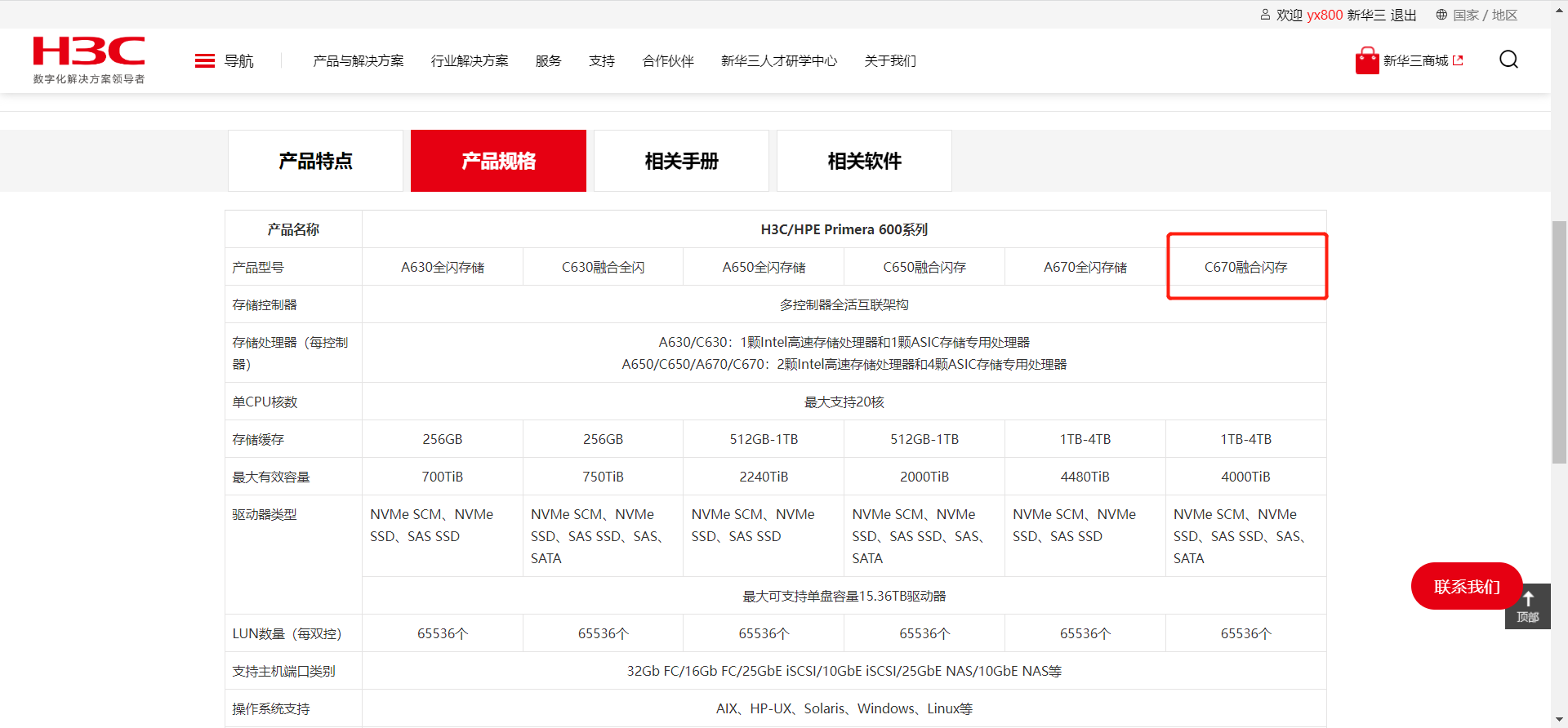Image resolution: width=1568 pixels, height=728 pixels.
Task: Click the yx800 username link
Action: pos(1325,15)
